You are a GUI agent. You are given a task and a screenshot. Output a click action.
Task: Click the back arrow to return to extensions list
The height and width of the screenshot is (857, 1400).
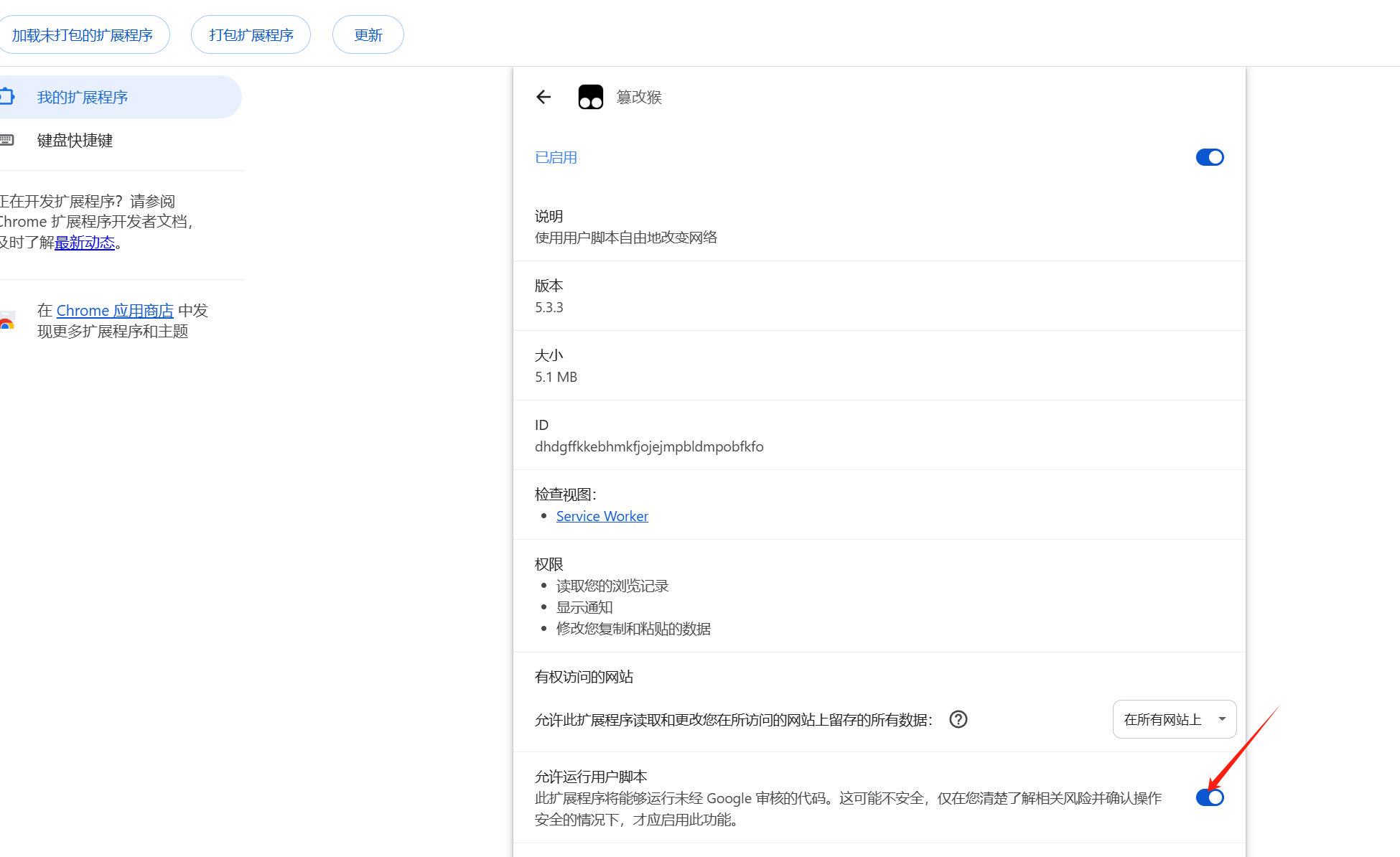(543, 97)
